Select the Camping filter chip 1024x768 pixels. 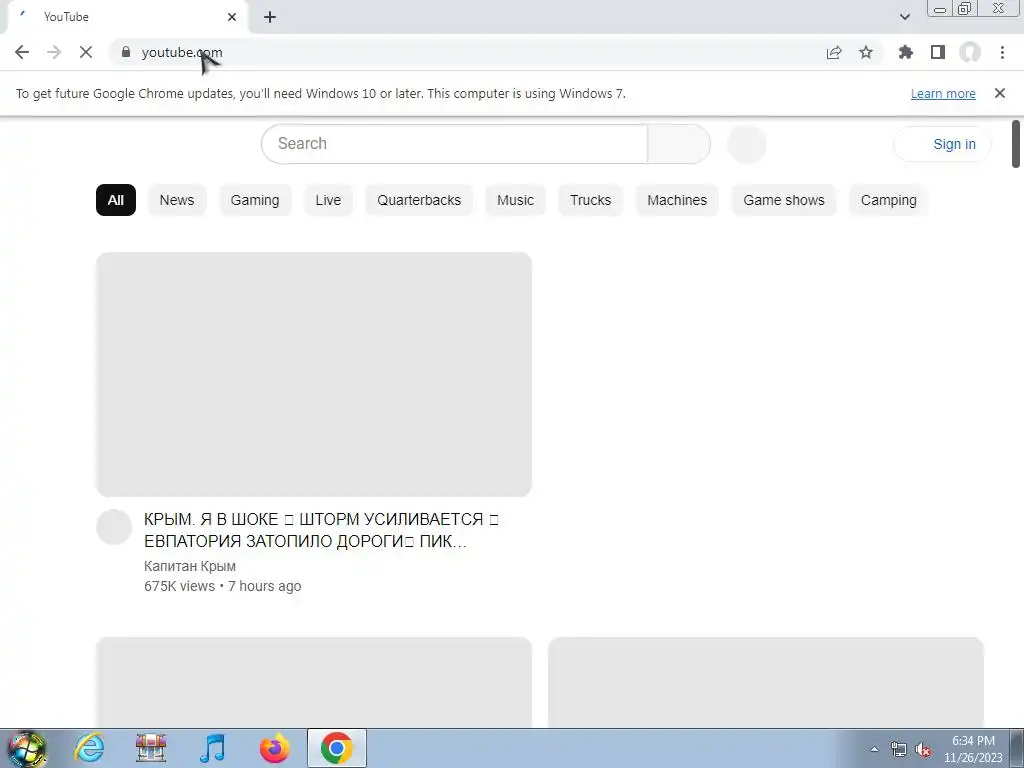point(888,200)
